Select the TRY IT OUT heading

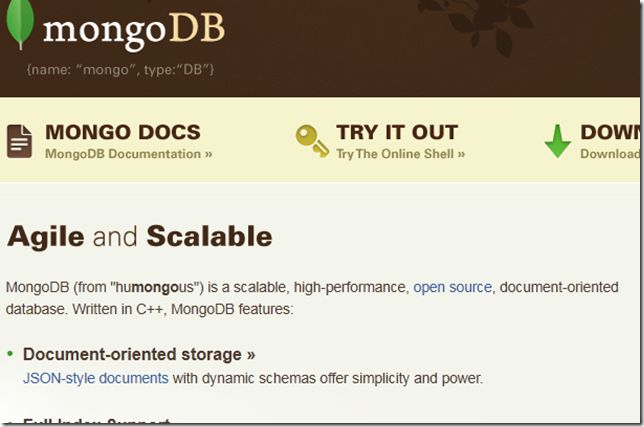pyautogui.click(x=397, y=132)
